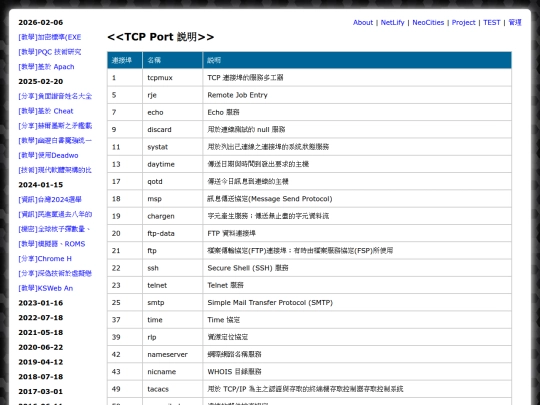Click the 說明 column header
Image resolution: width=540 pixels, height=405 pixels.
coord(357,60)
